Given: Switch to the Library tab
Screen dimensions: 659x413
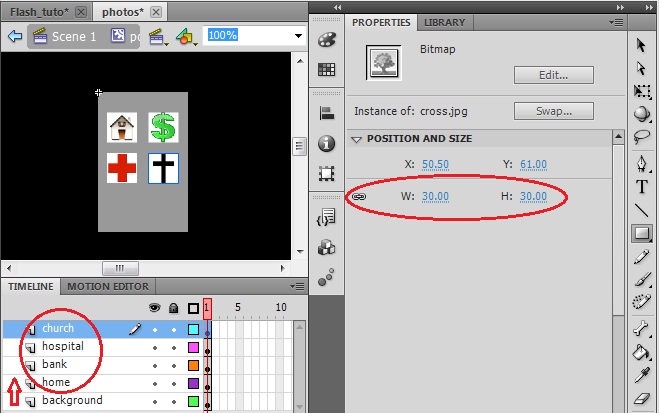Looking at the screenshot, I should [445, 23].
